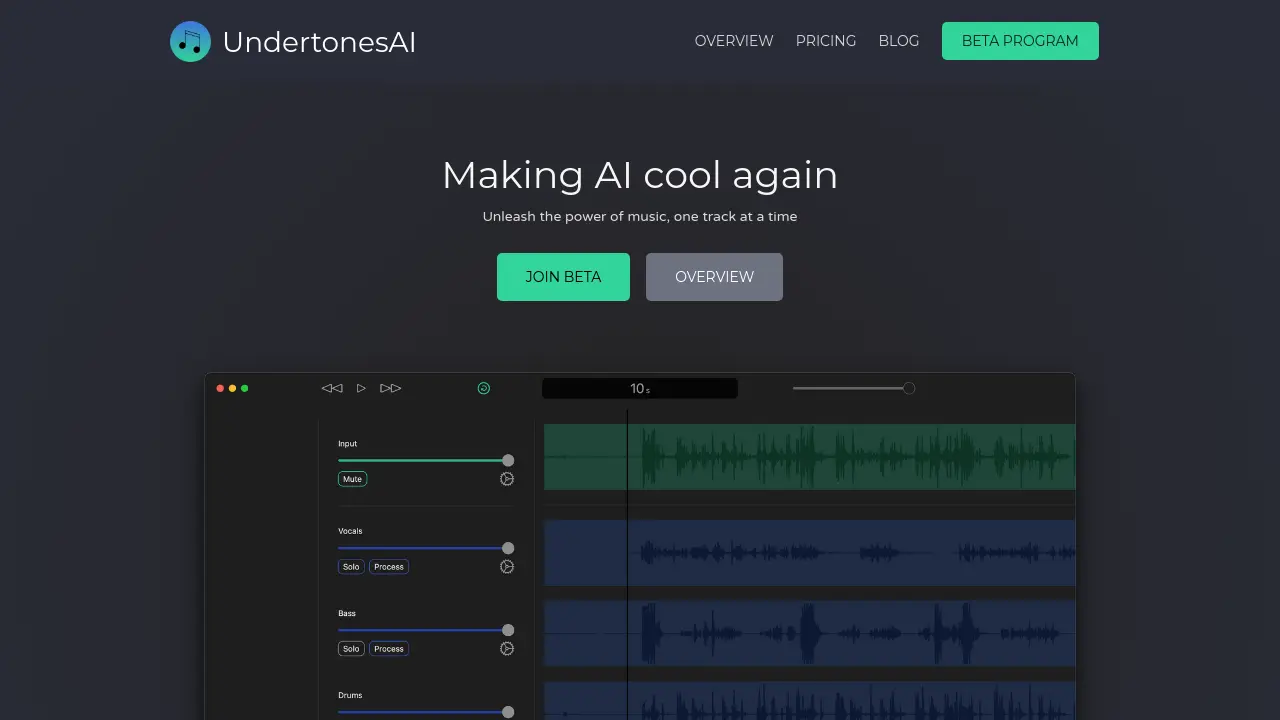1280x720 pixels.
Task: Click the Drums track label
Action: click(350, 695)
